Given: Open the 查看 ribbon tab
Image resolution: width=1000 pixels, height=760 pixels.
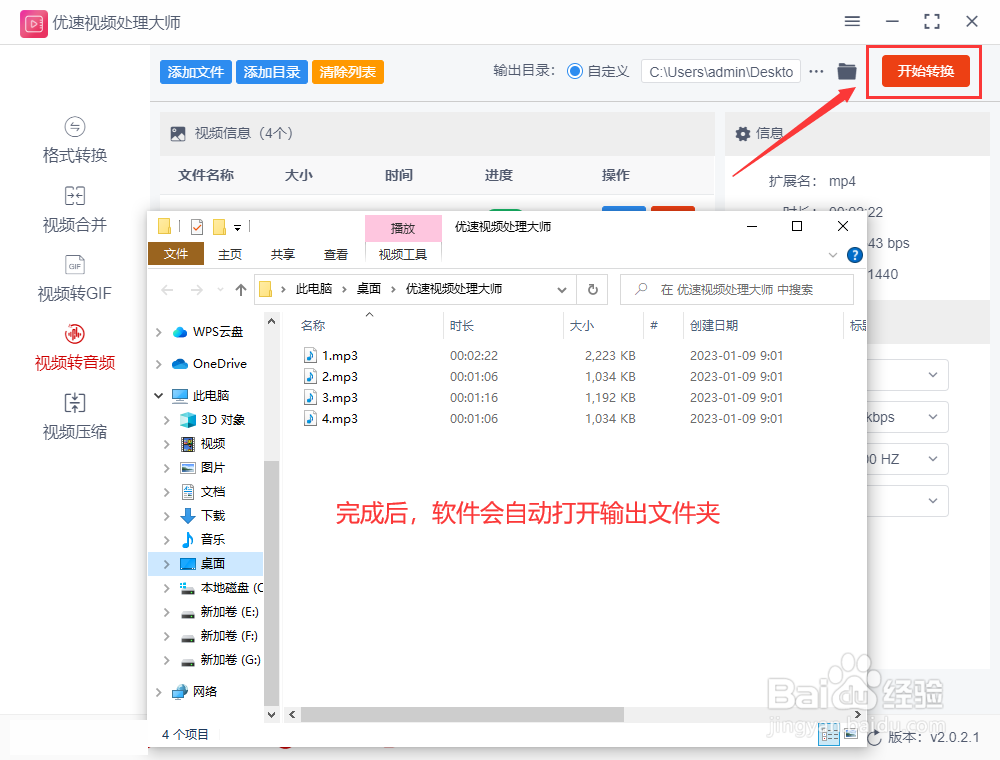Looking at the screenshot, I should pos(335,254).
